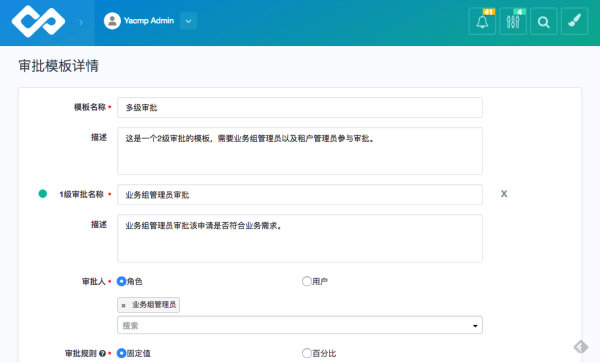Click the template 描述 text area
Screen dimensions: 600x363
pos(300,151)
